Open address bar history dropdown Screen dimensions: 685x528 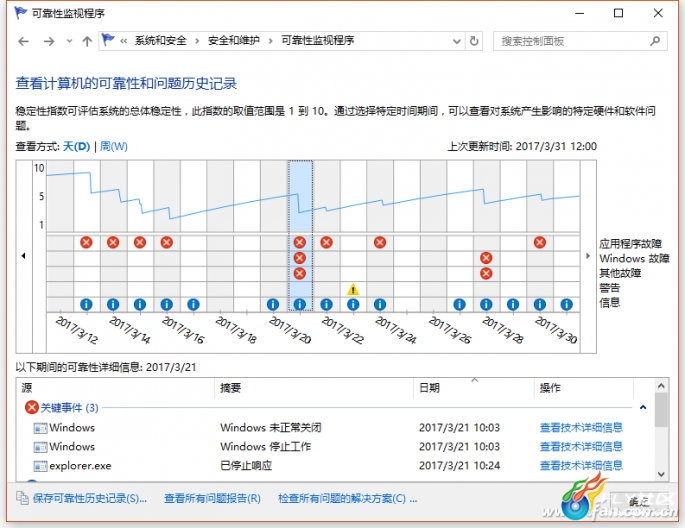click(x=457, y=41)
